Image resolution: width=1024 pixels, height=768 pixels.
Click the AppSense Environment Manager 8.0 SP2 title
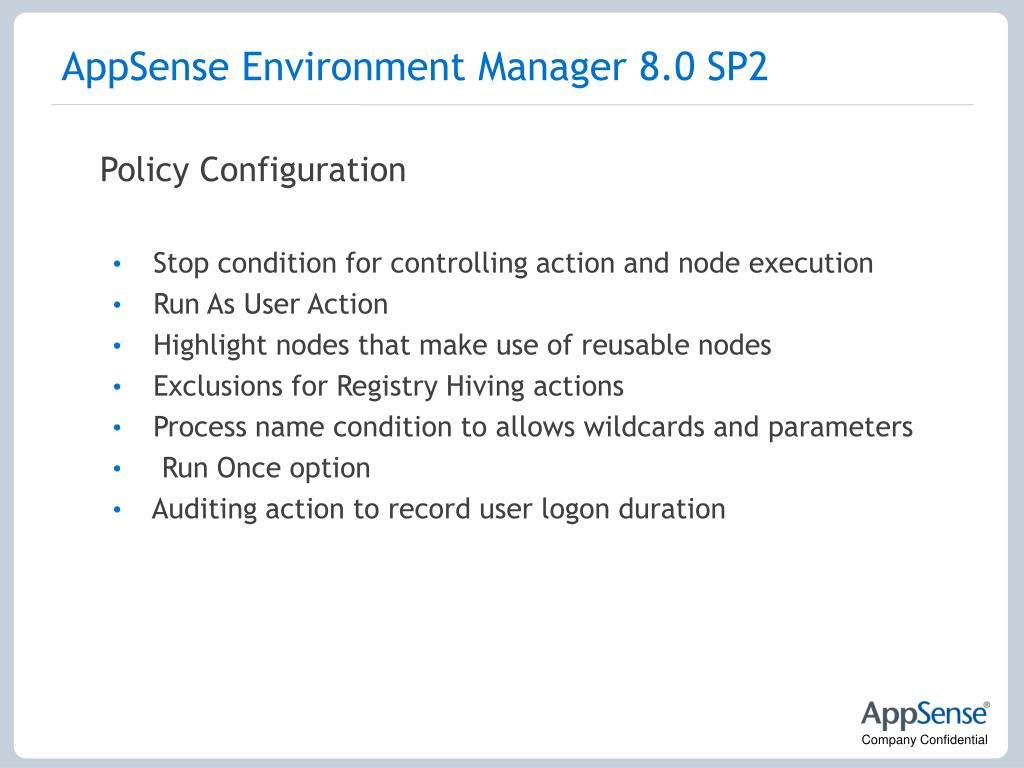[415, 67]
